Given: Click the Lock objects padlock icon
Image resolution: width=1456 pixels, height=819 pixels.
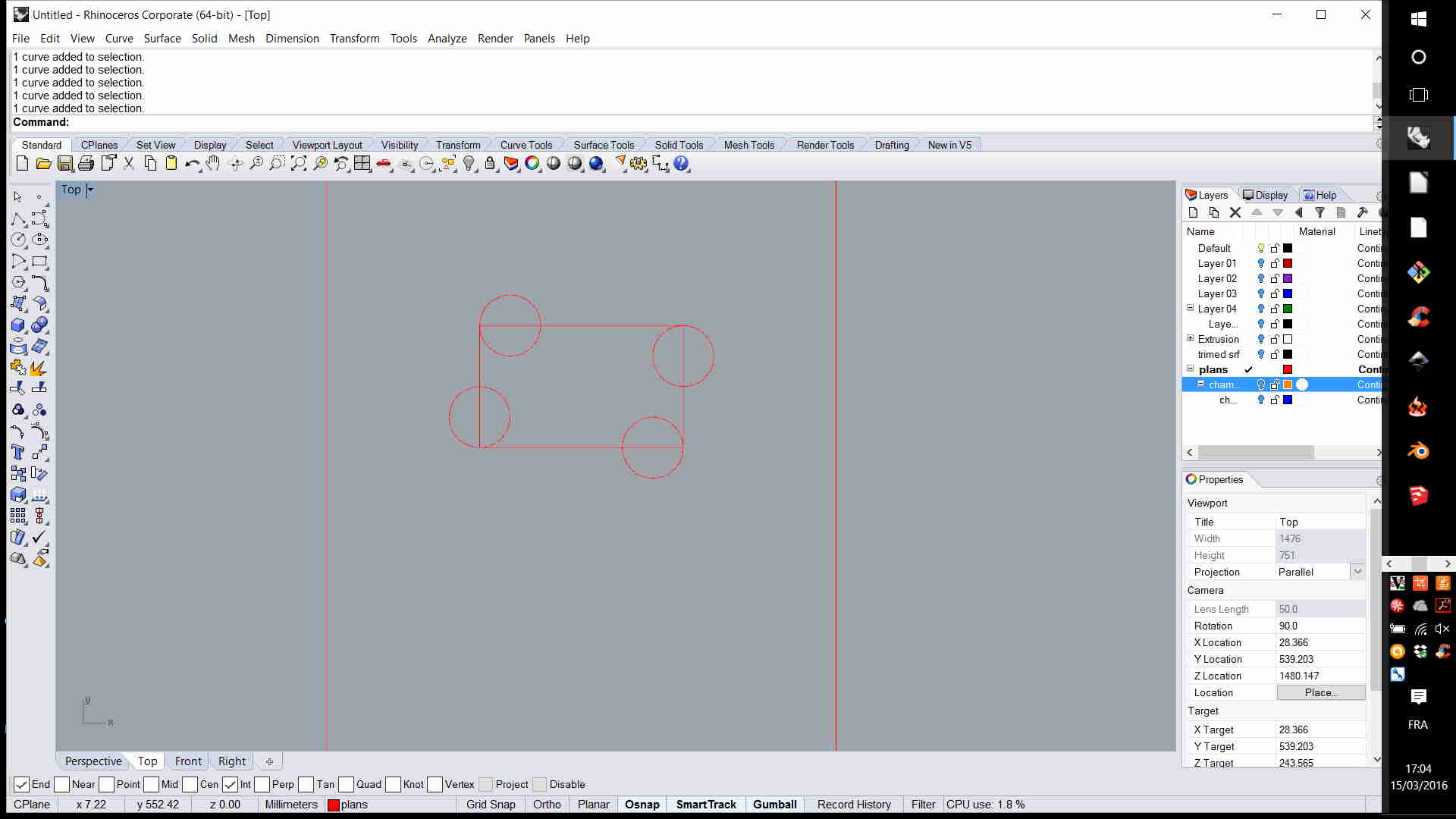Looking at the screenshot, I should [x=490, y=164].
